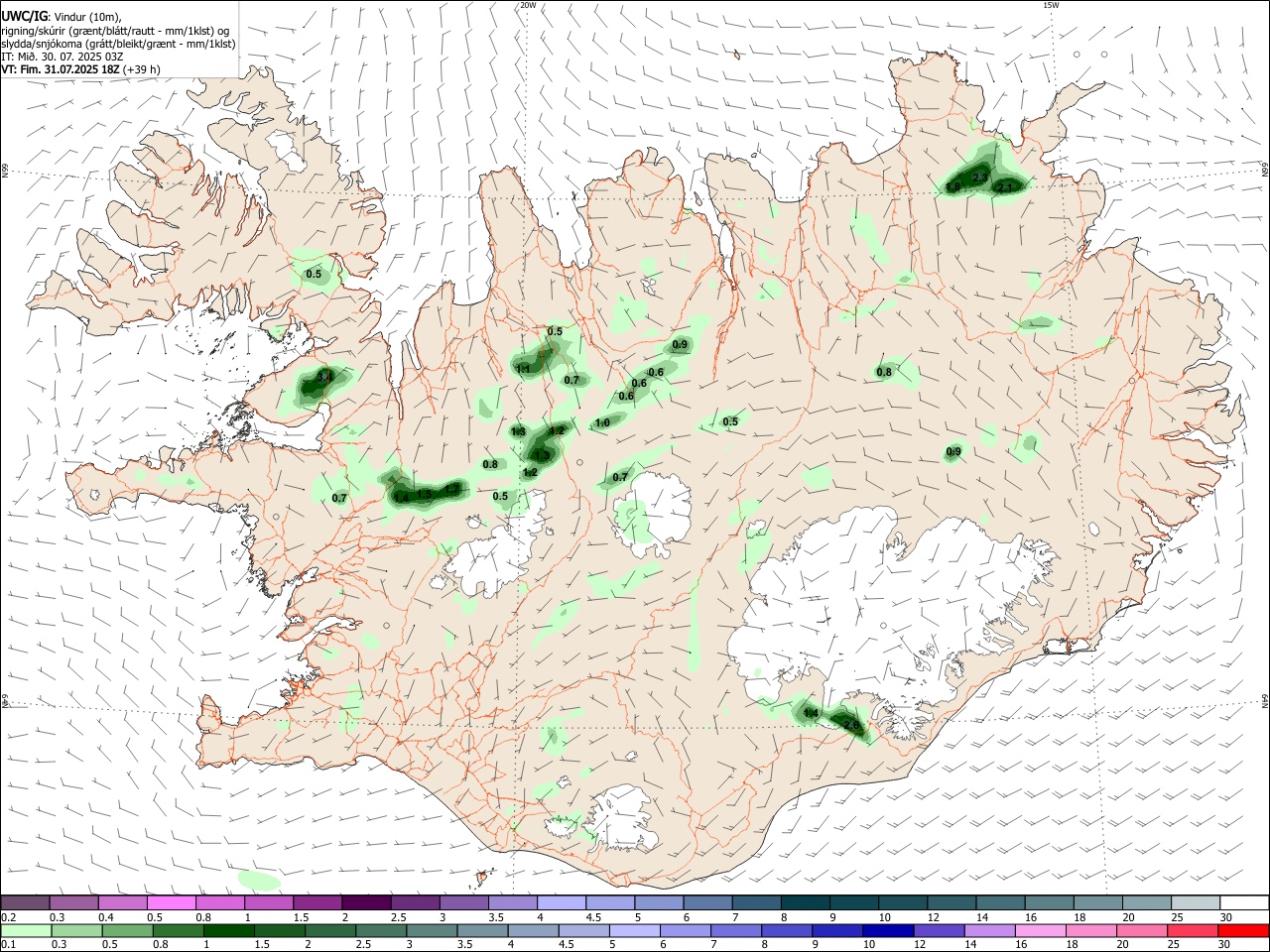Click the purple 1.5 swatch in upper legend
The height and width of the screenshot is (952, 1270).
point(317,902)
